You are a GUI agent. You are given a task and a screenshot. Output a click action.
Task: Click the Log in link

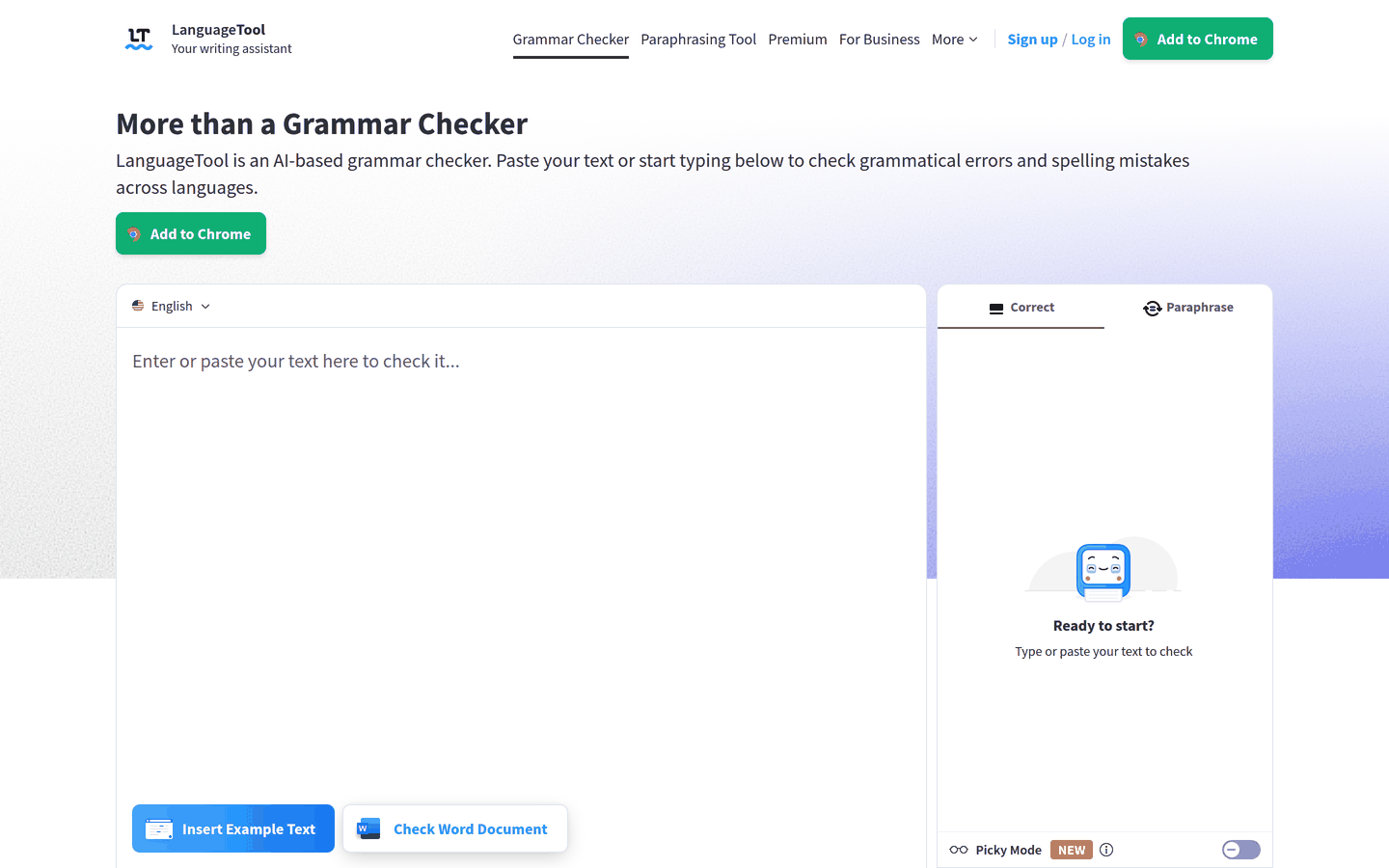tap(1091, 40)
